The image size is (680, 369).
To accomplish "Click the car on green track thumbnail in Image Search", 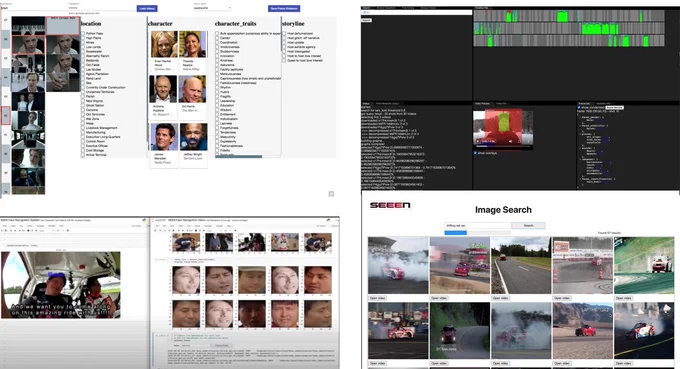I will [644, 265].
